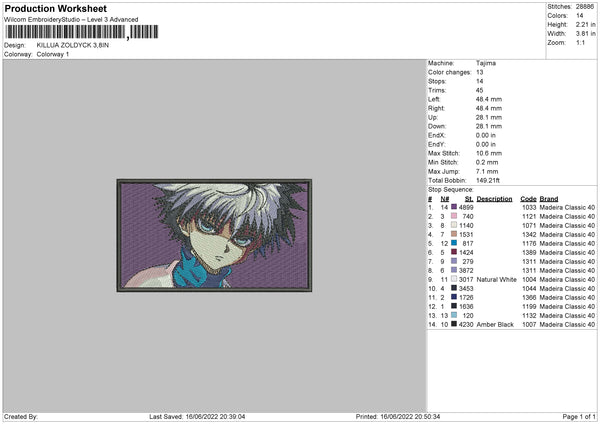This screenshot has height=424, width=600.
Task: Click the 'Natural White' description text
Action: click(x=496, y=280)
